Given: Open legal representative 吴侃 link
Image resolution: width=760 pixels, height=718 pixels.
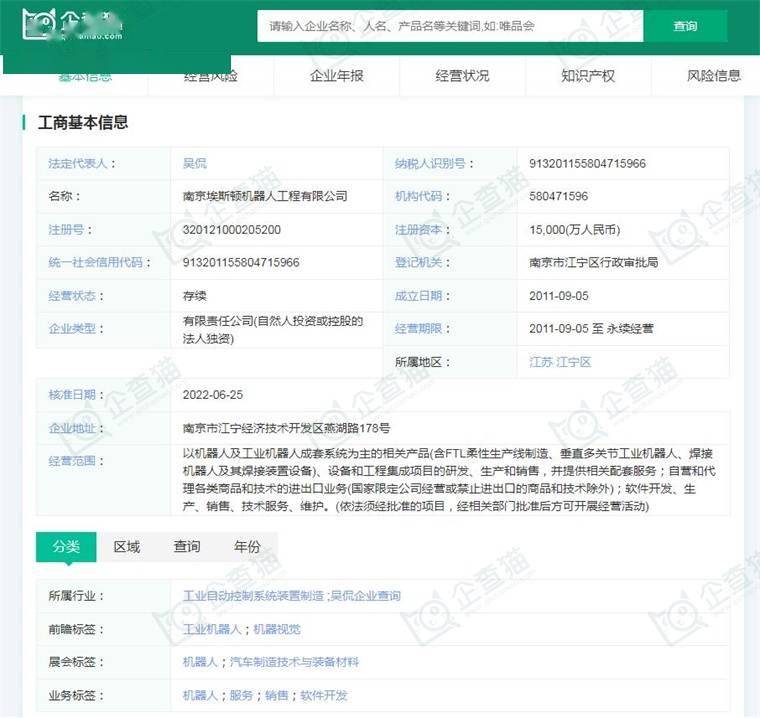Looking at the screenshot, I should coord(194,163).
